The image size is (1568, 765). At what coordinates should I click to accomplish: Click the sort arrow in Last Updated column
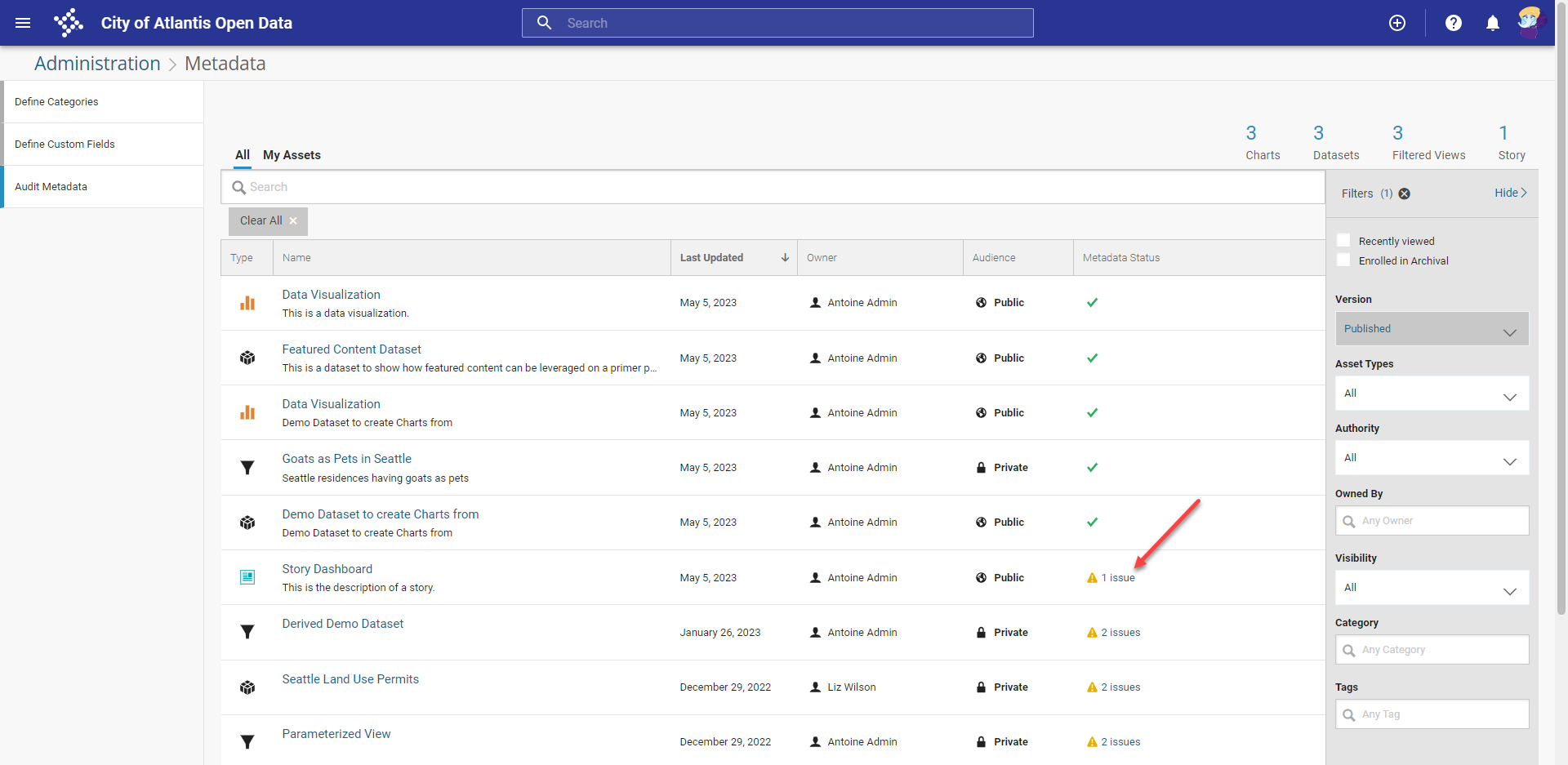point(785,258)
